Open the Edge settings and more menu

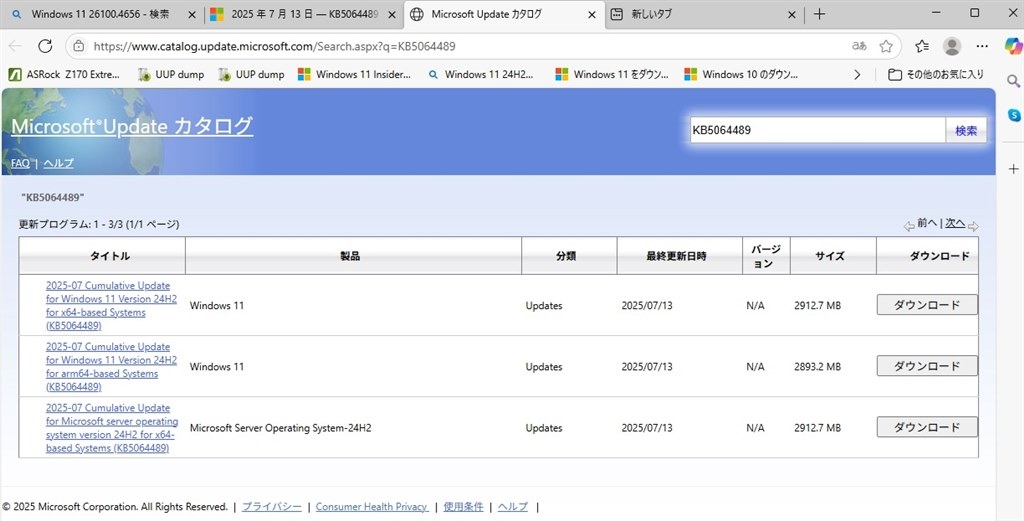[982, 46]
